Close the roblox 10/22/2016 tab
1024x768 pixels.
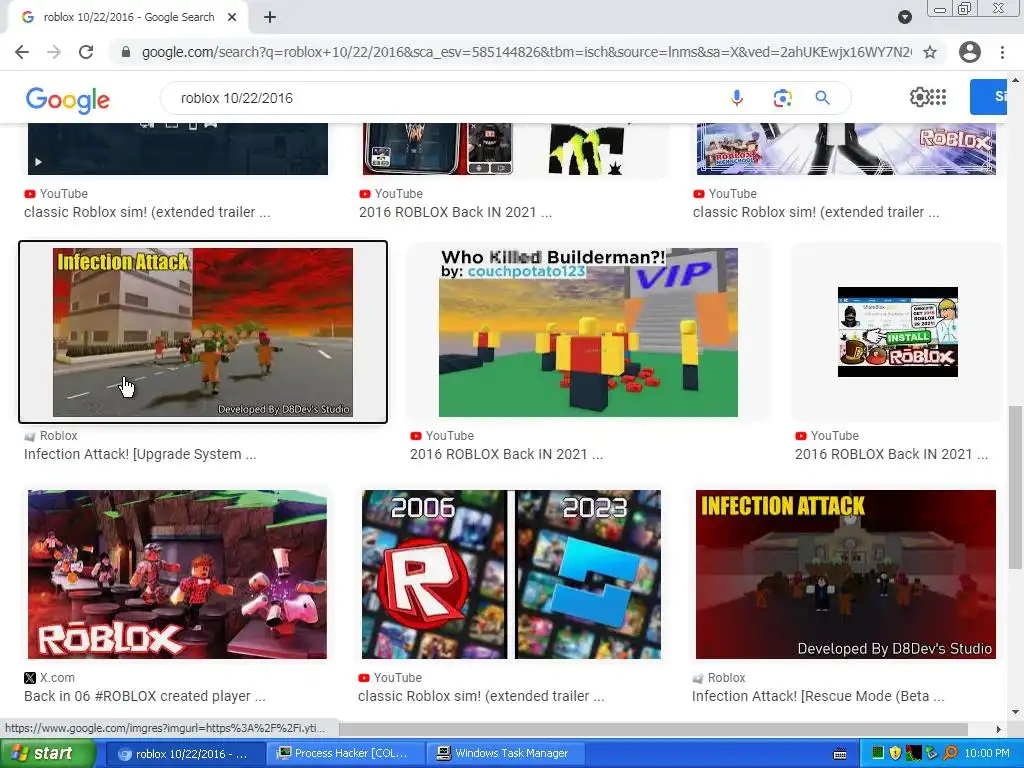[x=232, y=17]
